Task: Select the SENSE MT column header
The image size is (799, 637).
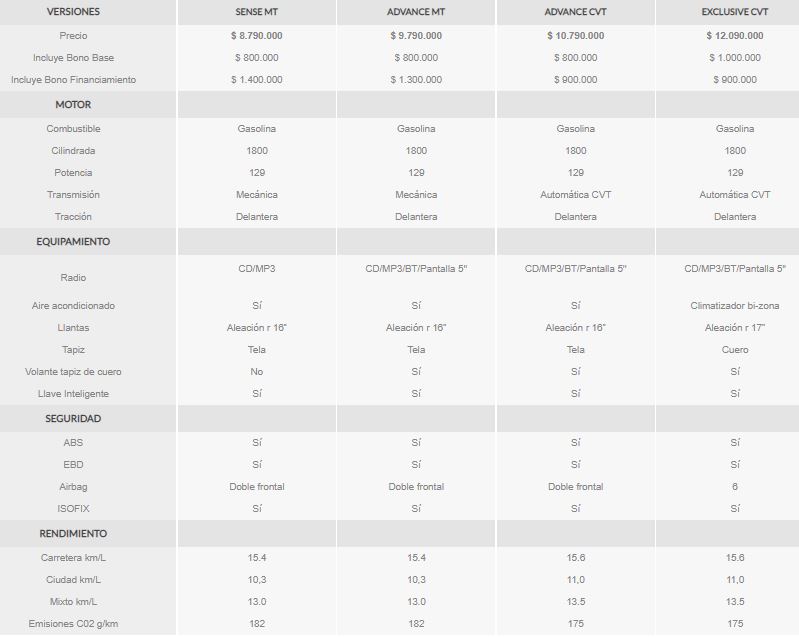Action: 256,12
